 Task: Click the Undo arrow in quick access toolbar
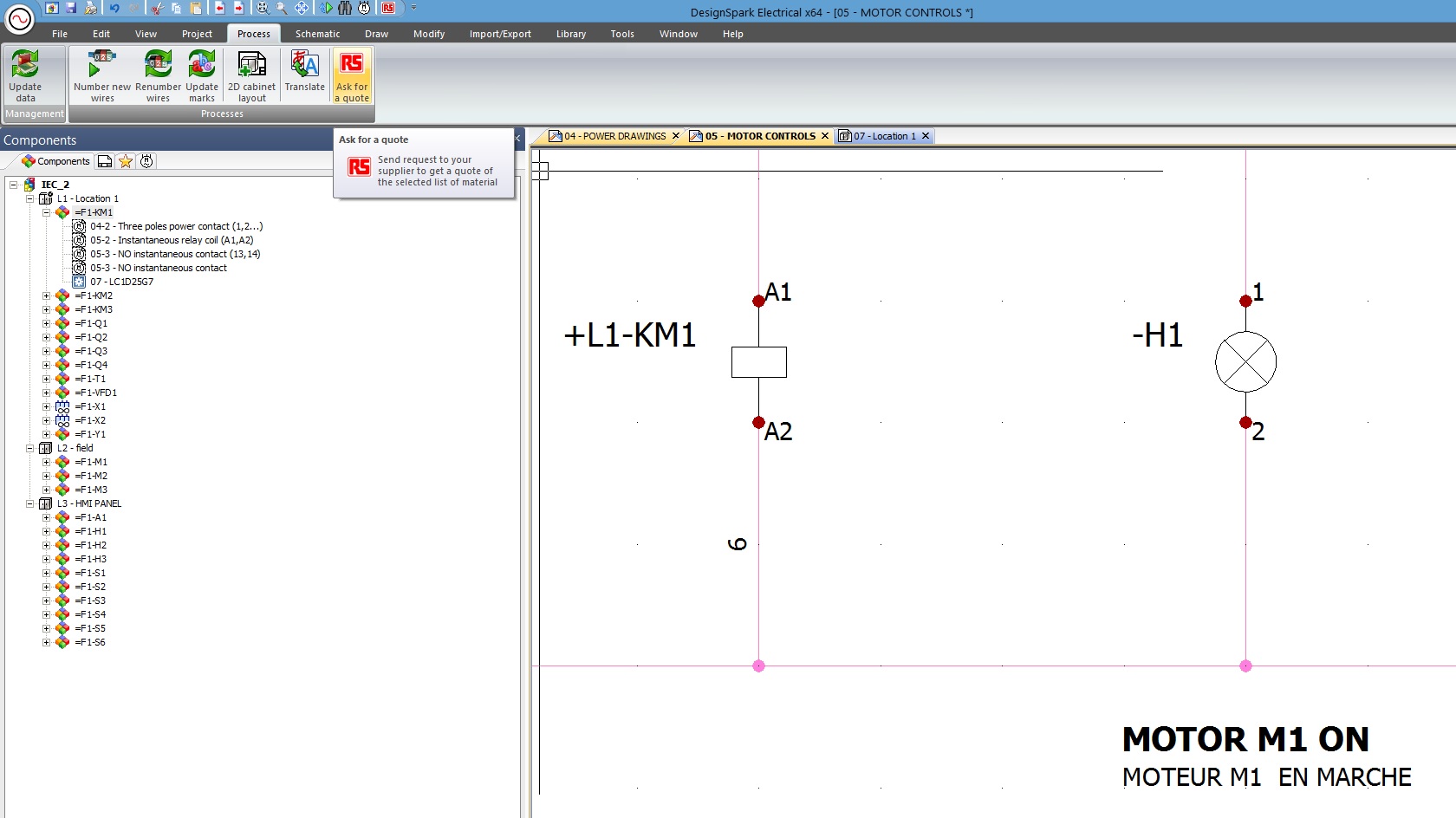114,8
